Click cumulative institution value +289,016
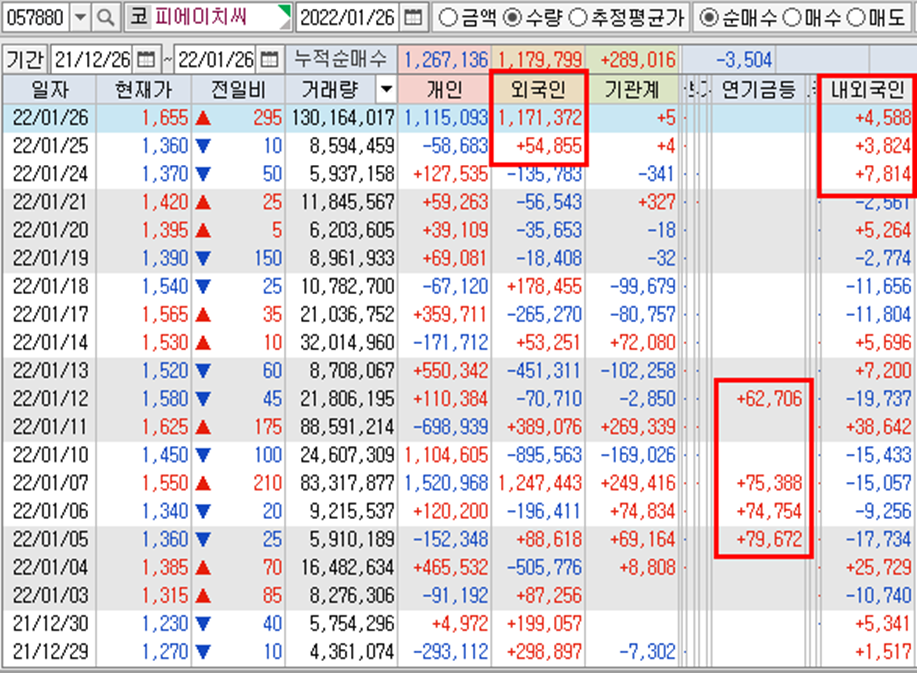The height and width of the screenshot is (673, 917). tap(637, 60)
